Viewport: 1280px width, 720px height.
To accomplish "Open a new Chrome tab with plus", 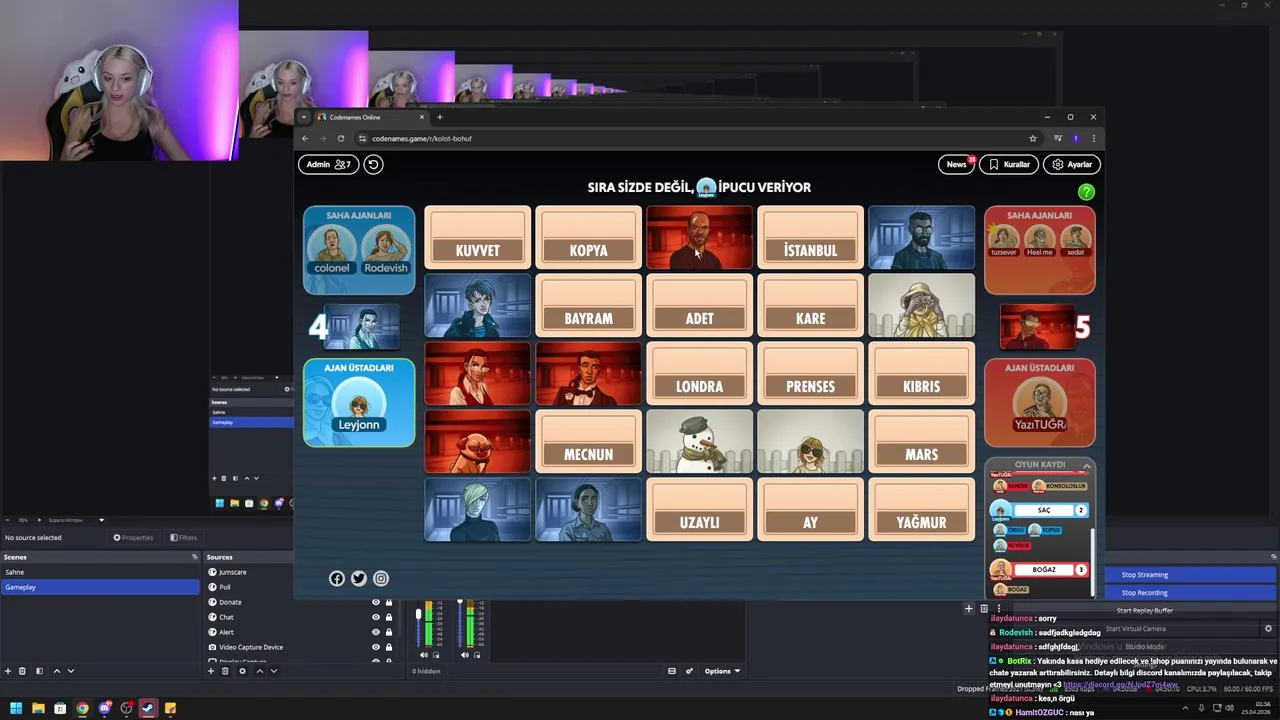I will point(439,117).
